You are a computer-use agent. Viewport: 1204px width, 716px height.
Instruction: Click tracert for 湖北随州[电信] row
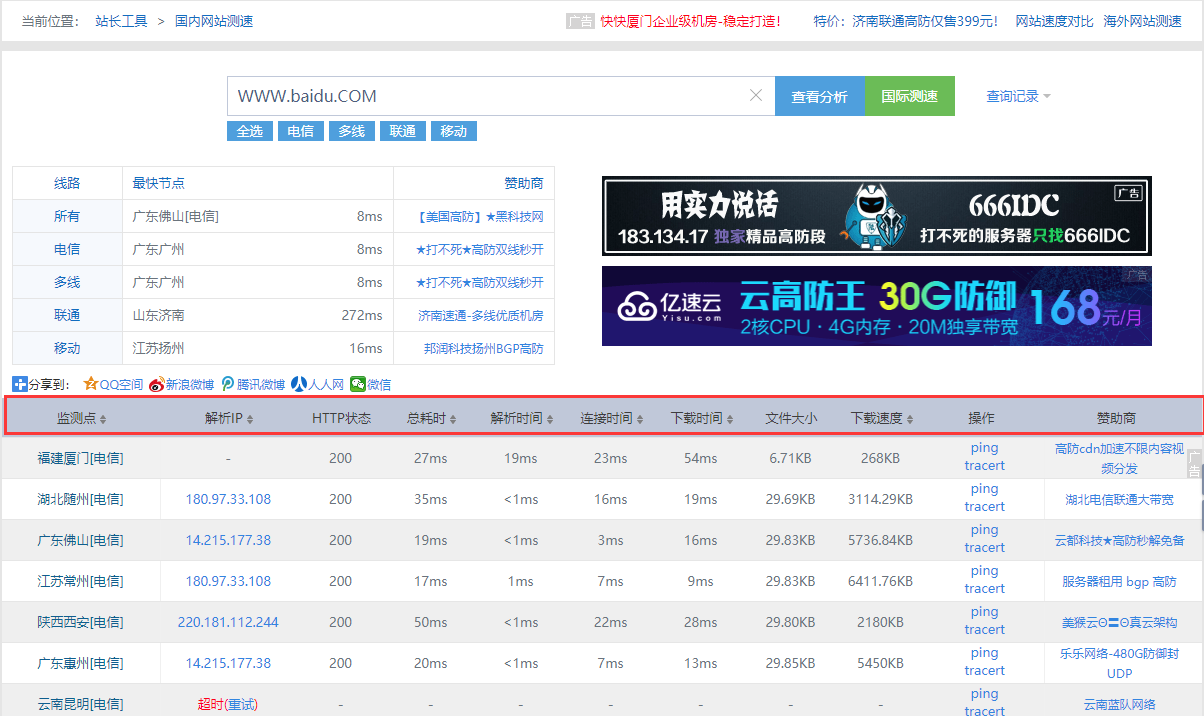[x=984, y=506]
